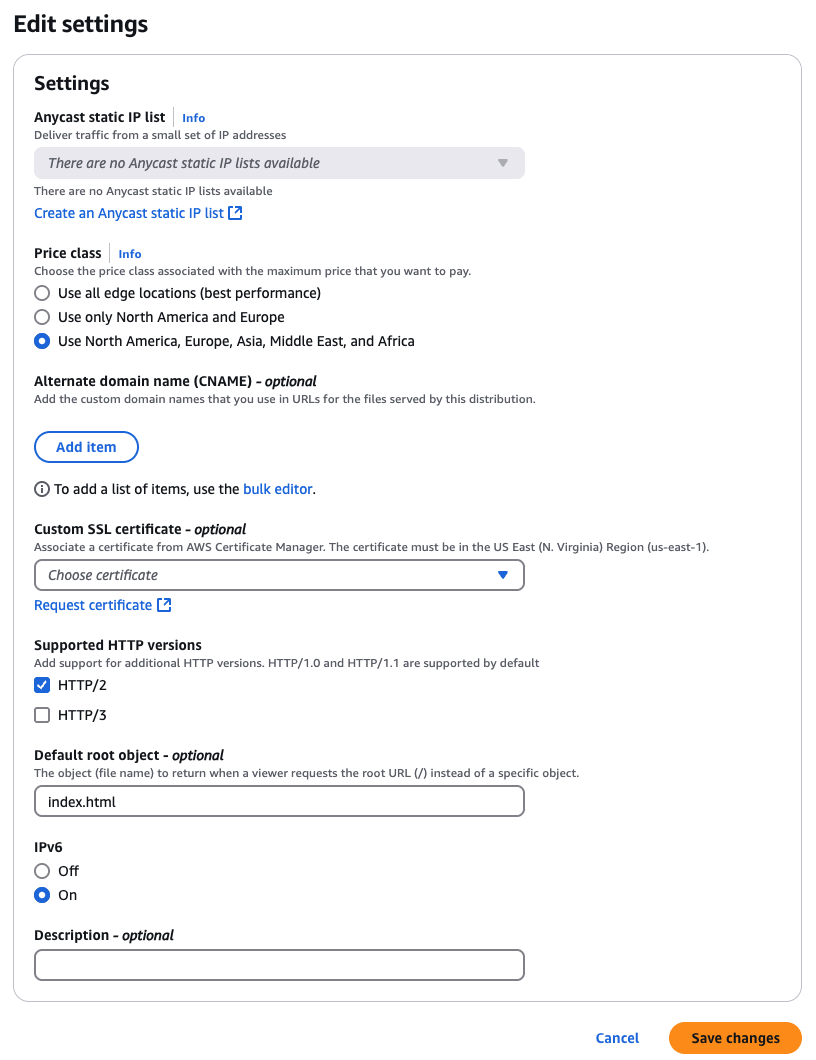Click the external link icon beside Create Anycast list
Screen dimensions: 816x1060
point(236,213)
